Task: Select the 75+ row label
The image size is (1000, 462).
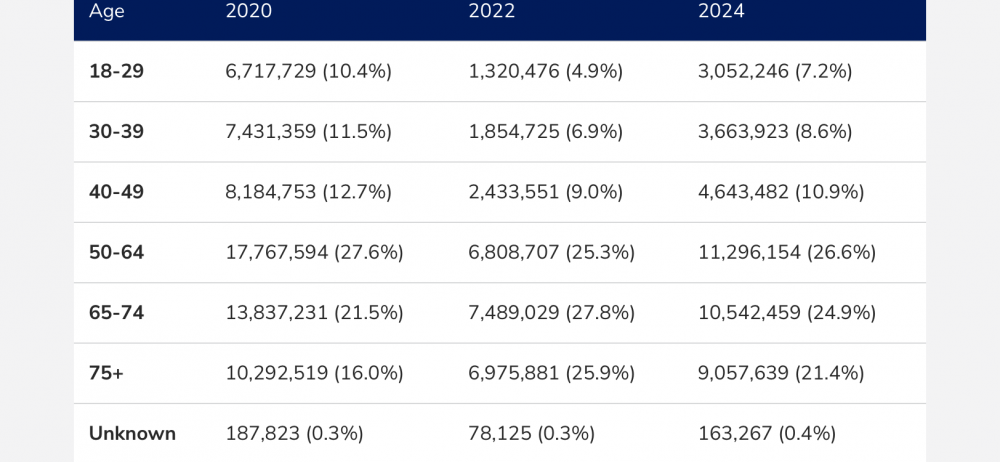Action: (108, 373)
